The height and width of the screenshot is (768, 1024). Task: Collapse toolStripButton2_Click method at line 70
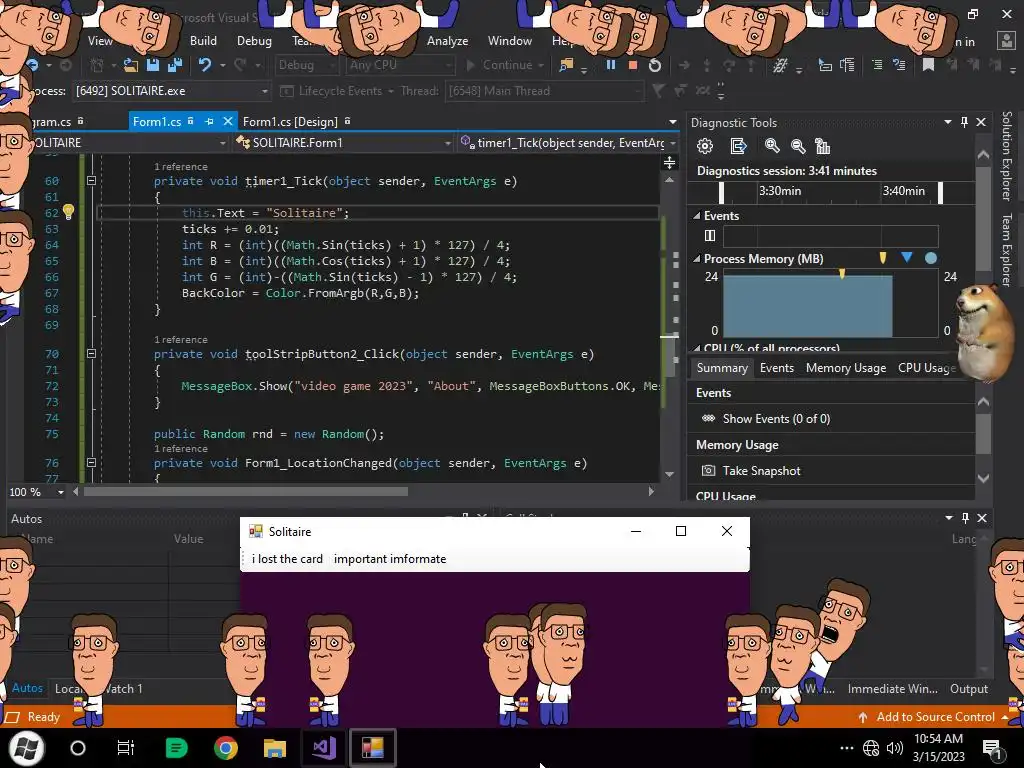tap(91, 353)
